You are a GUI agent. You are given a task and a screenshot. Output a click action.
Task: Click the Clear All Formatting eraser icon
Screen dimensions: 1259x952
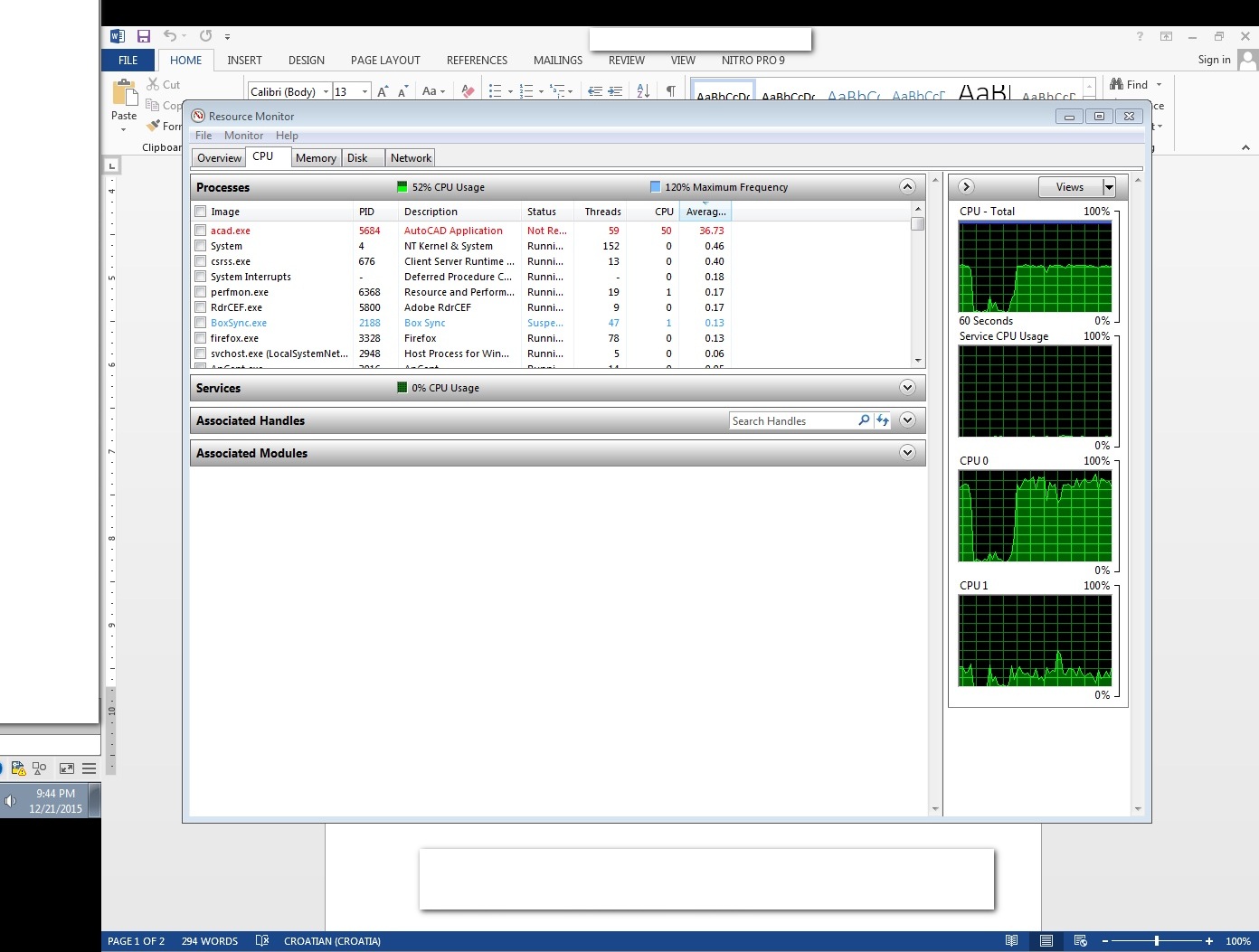[x=468, y=91]
